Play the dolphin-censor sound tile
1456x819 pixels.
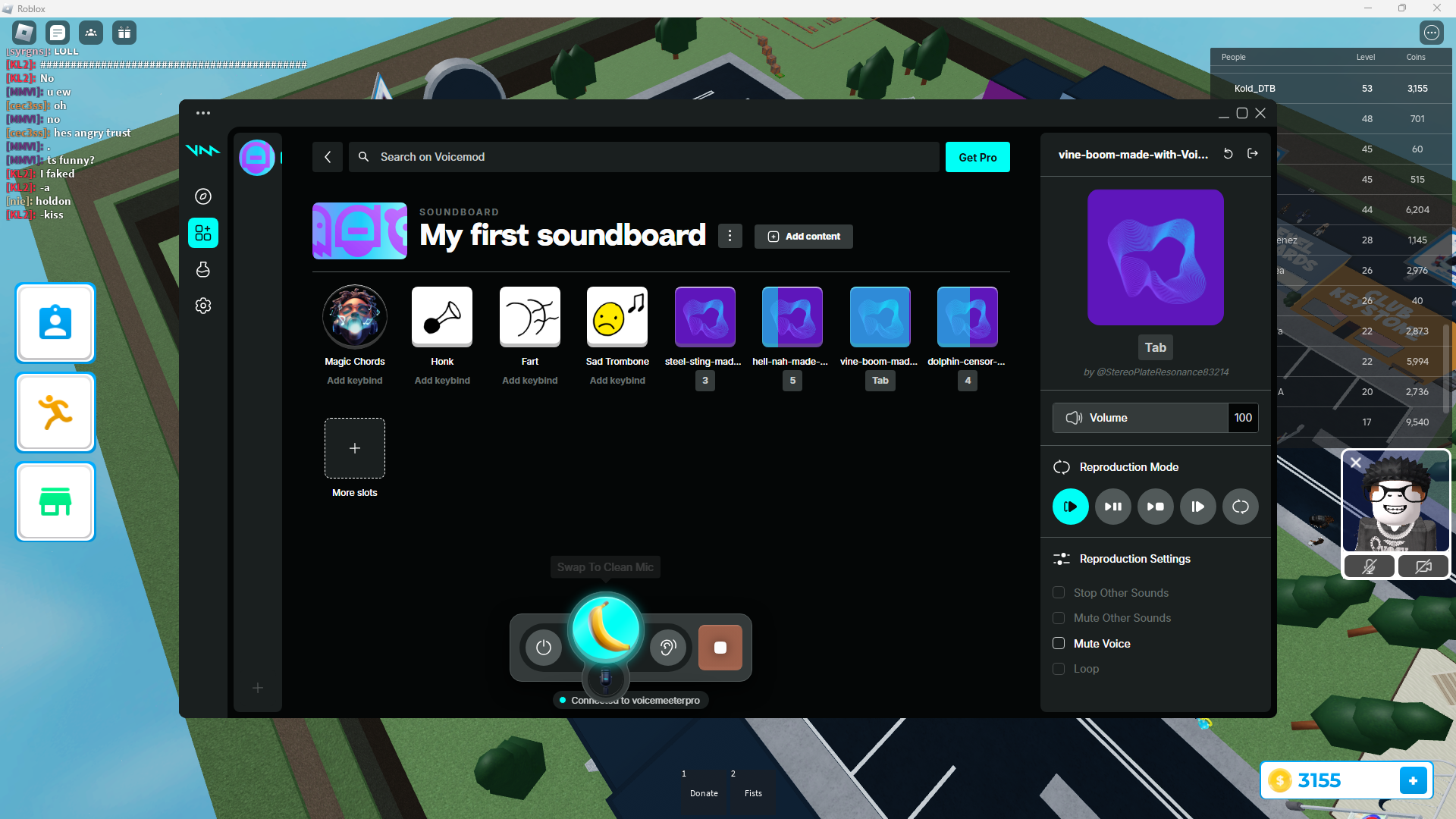coord(968,316)
